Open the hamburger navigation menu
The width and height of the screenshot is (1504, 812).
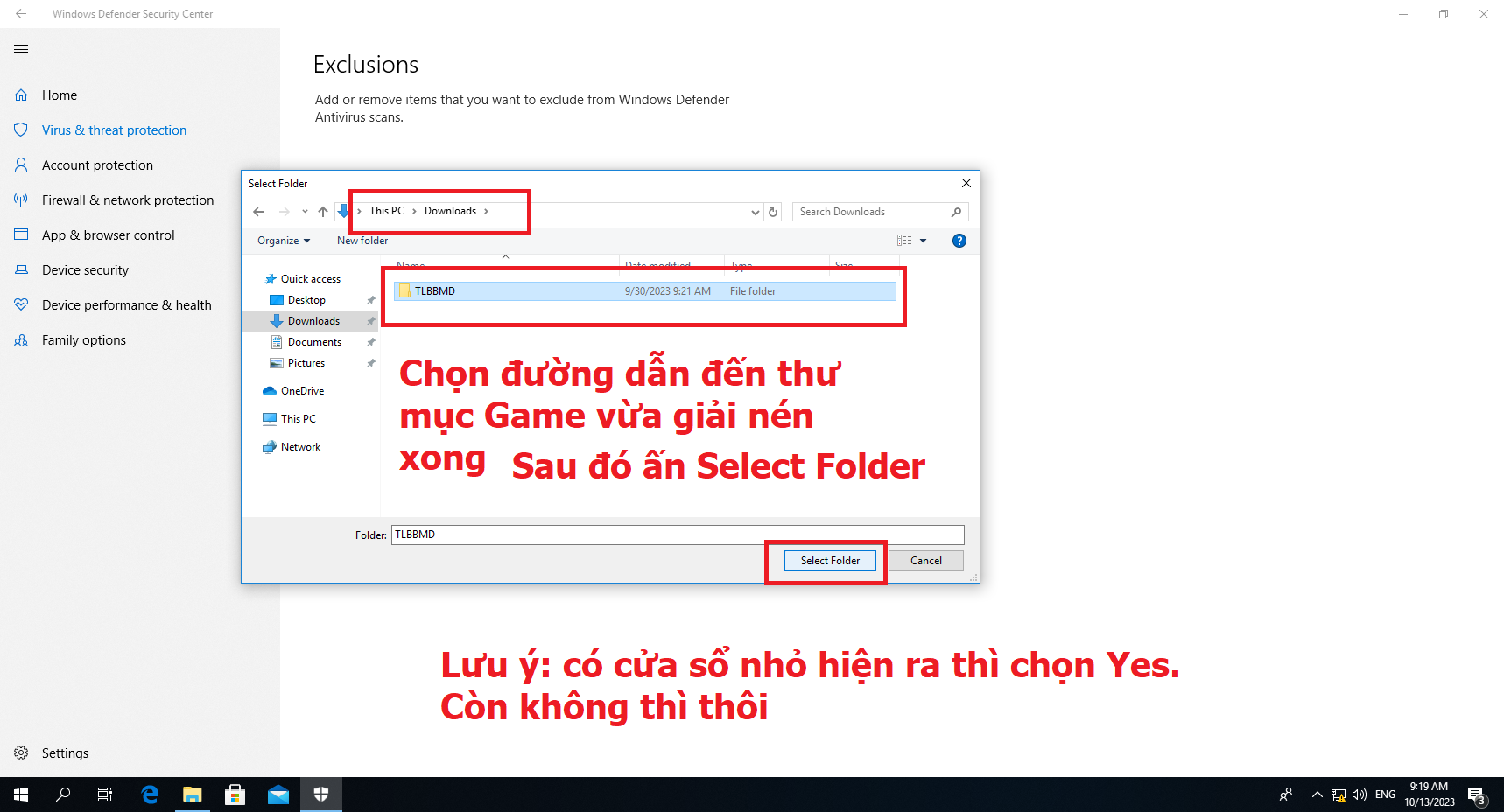click(21, 50)
